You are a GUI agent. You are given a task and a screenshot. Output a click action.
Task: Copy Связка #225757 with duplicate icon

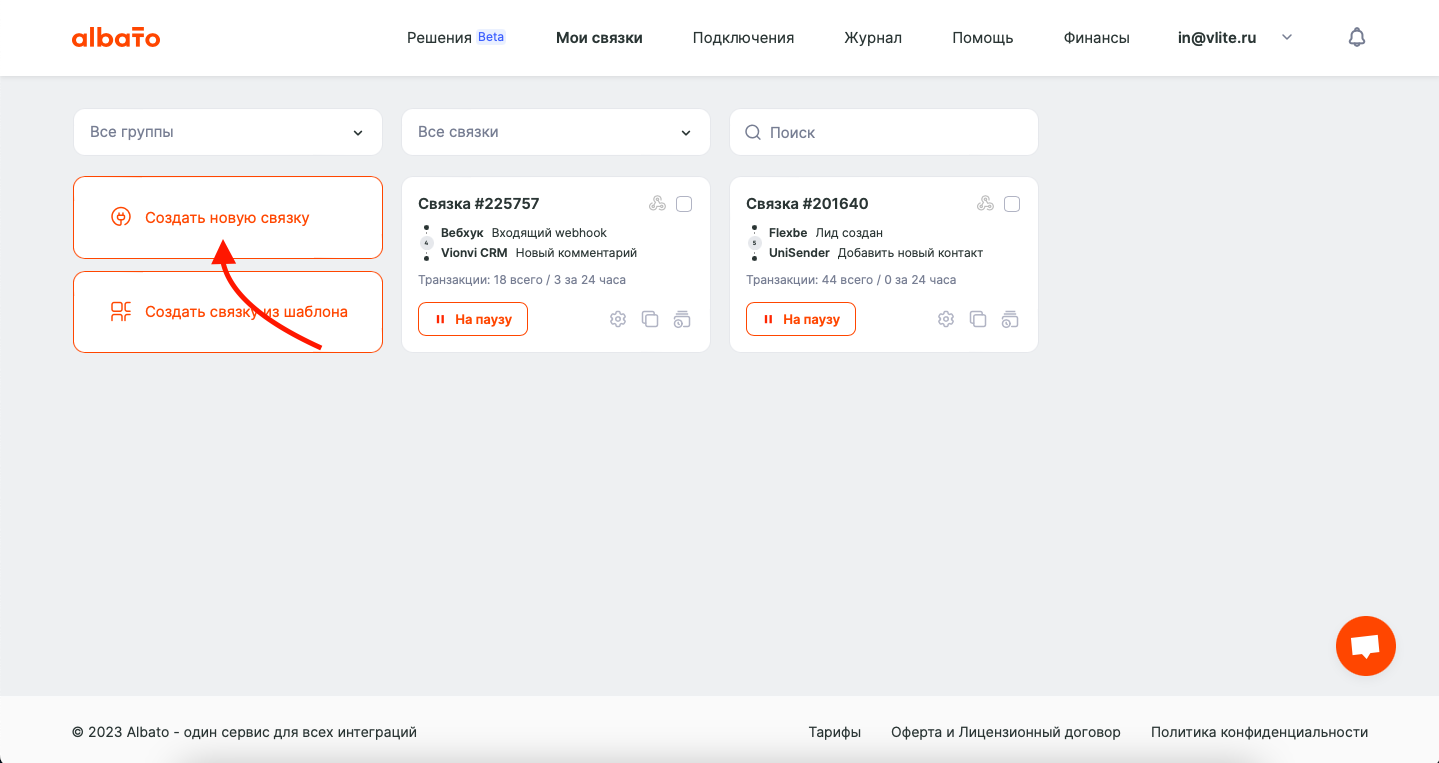[x=650, y=319]
